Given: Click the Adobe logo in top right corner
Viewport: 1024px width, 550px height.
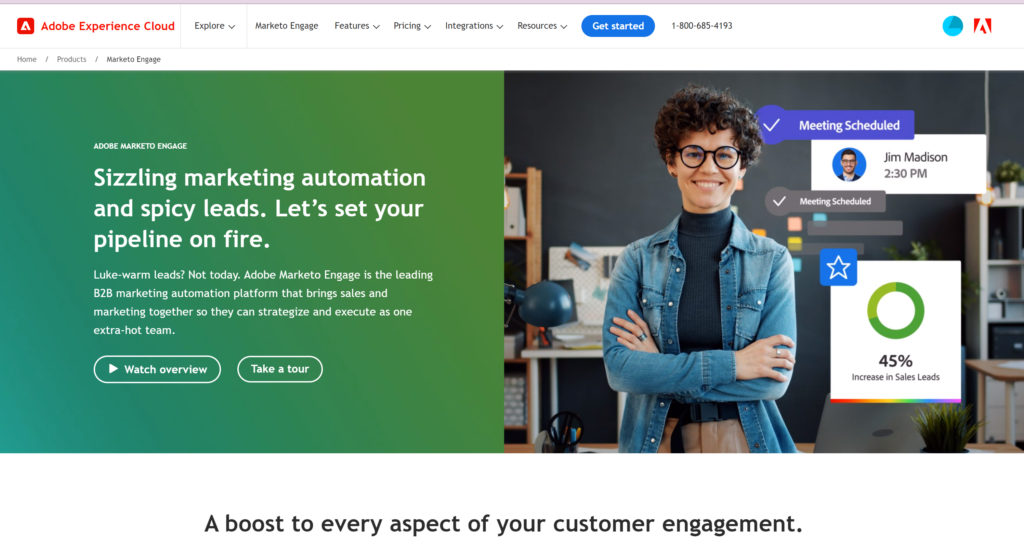Looking at the screenshot, I should coord(982,26).
